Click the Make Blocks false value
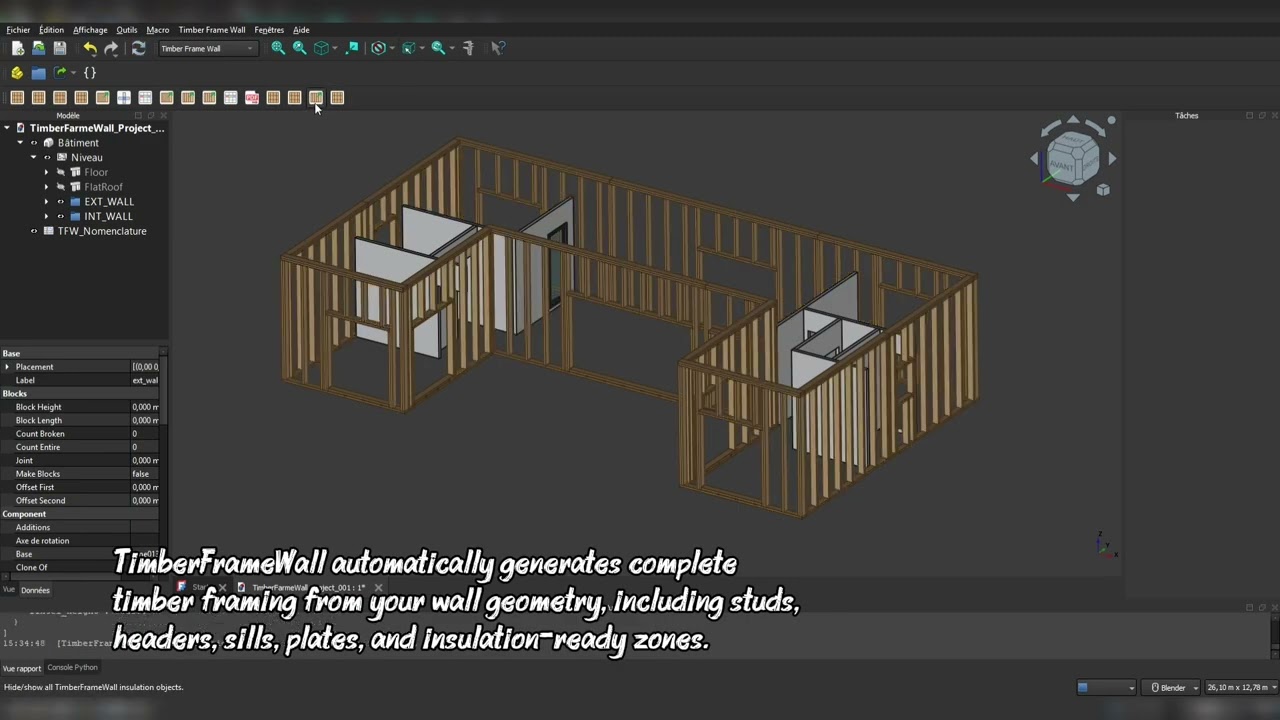Image resolution: width=1280 pixels, height=720 pixels. tap(144, 474)
